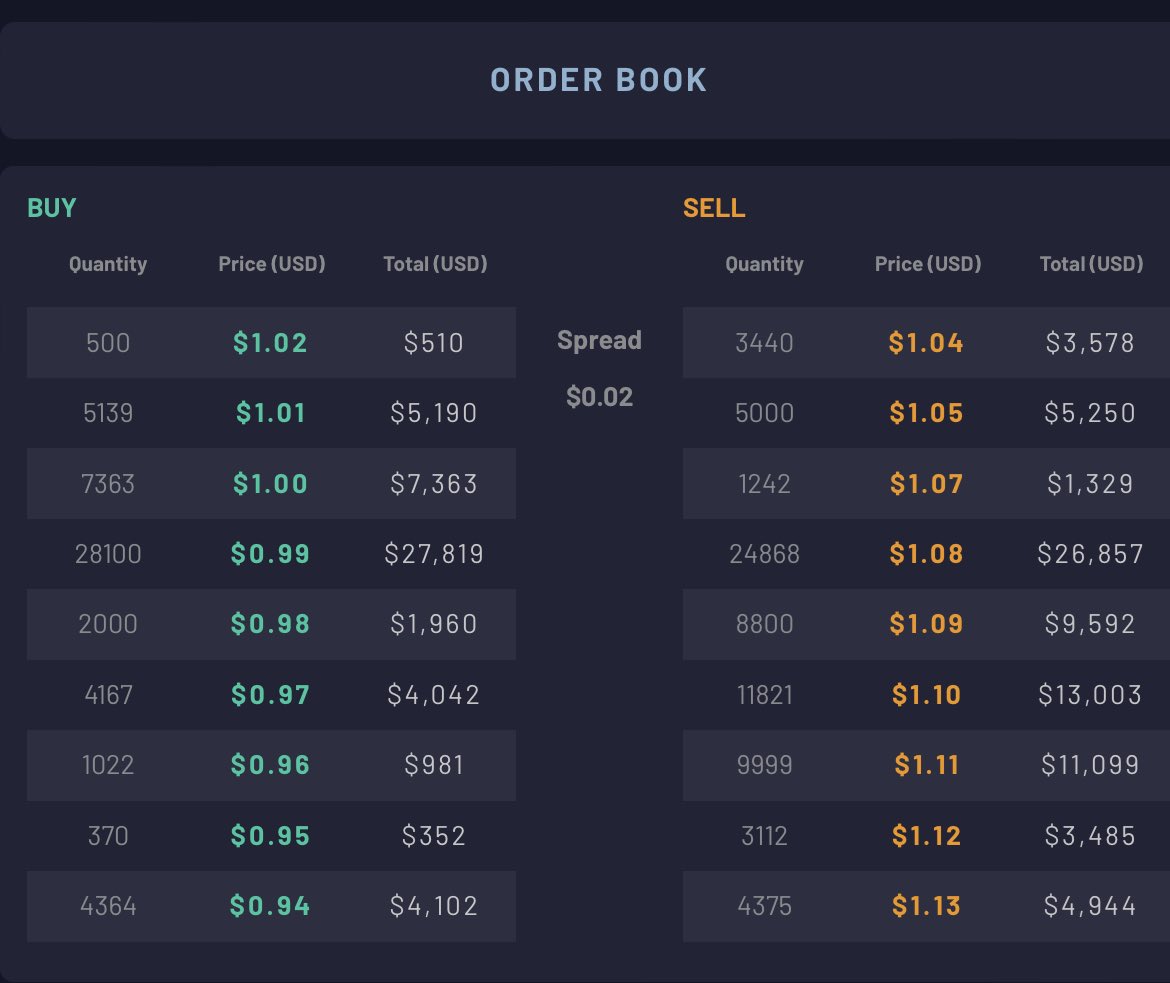Click the 7363 quantity cell

(108, 484)
